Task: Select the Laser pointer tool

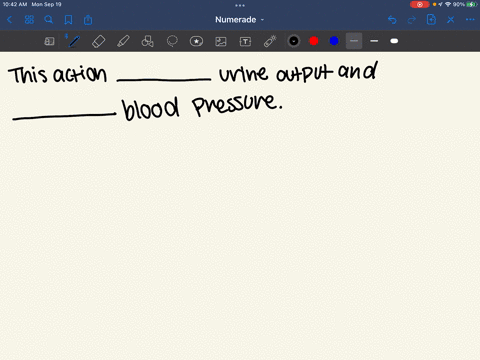Action: (270, 41)
